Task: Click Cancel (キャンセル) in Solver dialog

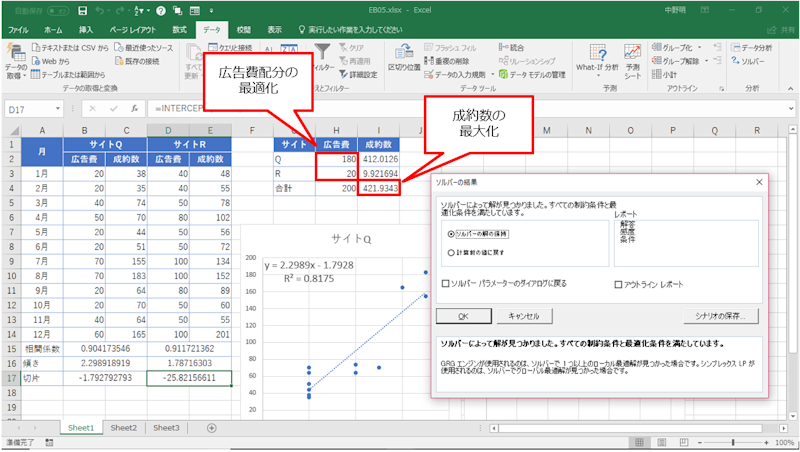Action: 523,316
